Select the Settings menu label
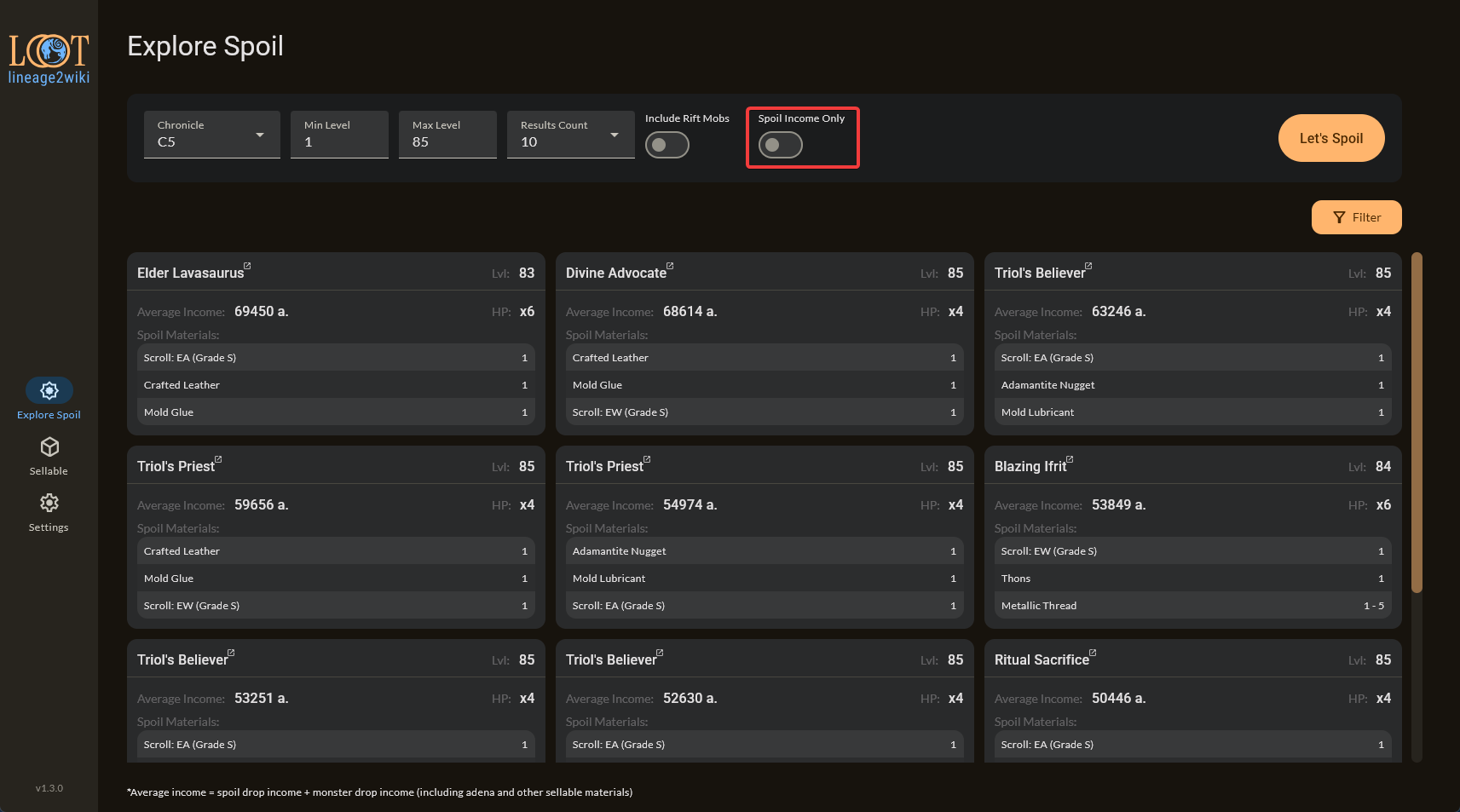 pos(49,527)
